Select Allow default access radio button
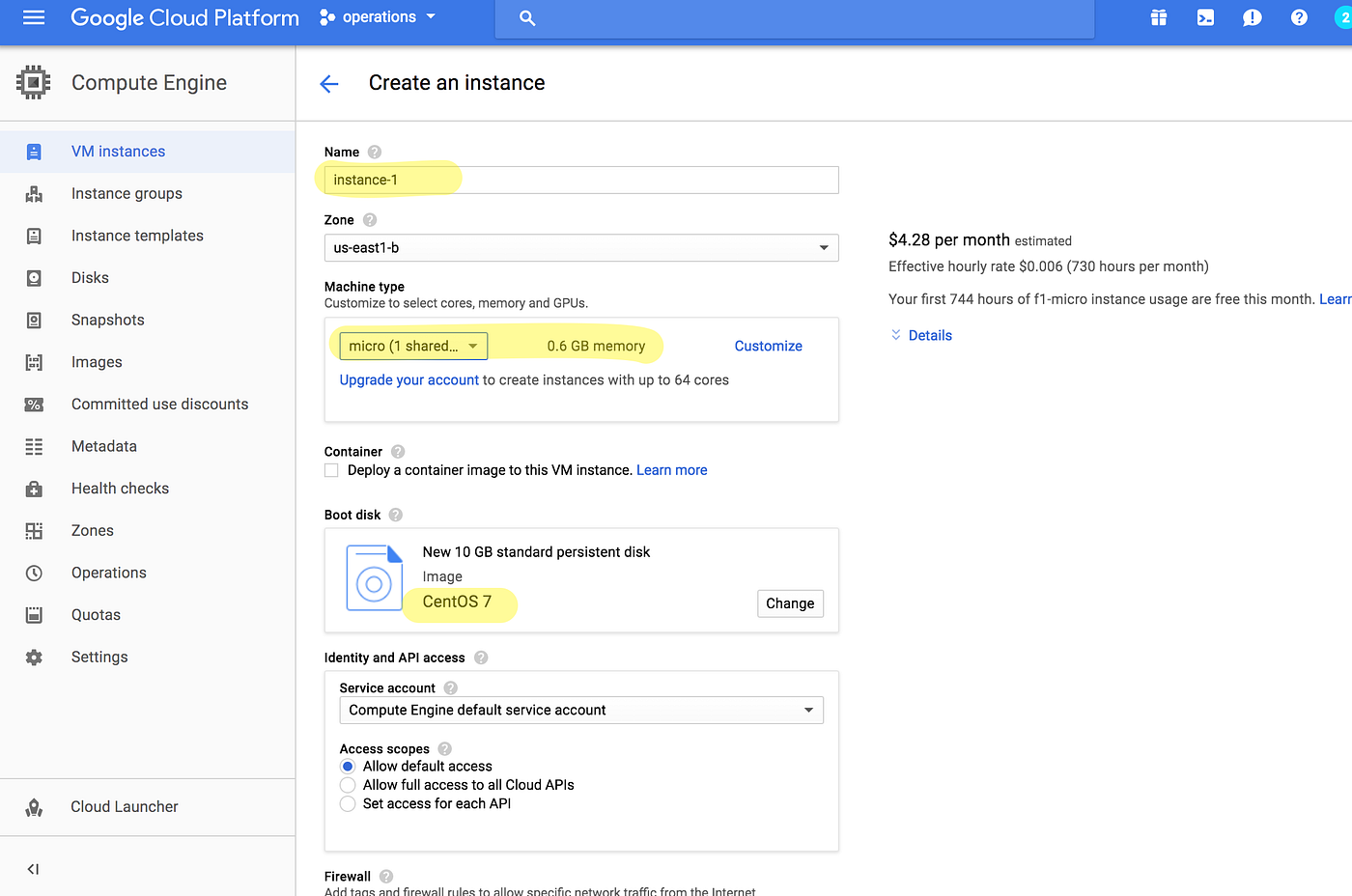Image resolution: width=1352 pixels, height=896 pixels. [348, 767]
